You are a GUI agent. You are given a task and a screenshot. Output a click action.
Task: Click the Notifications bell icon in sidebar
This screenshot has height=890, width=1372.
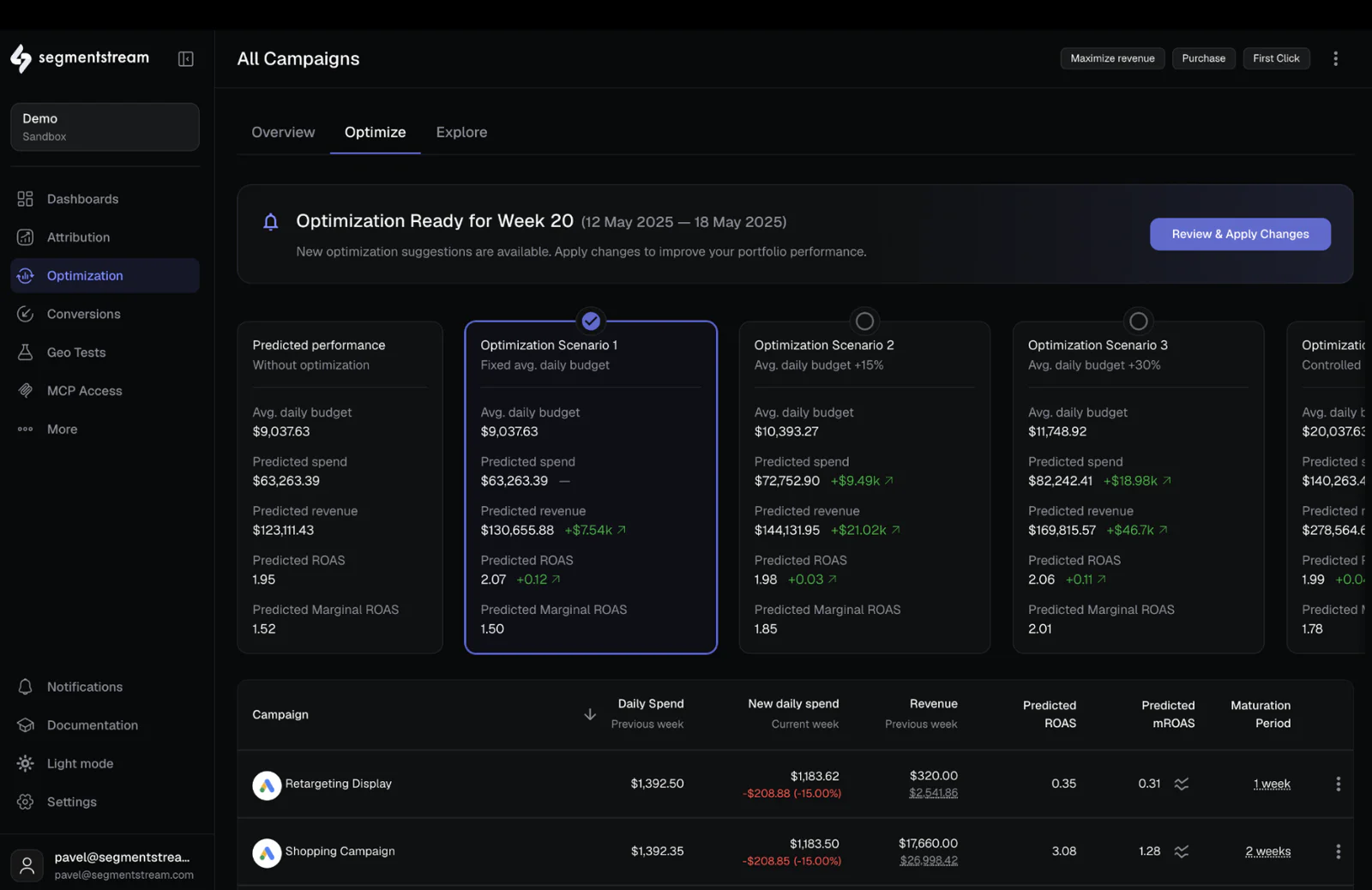tap(26, 687)
